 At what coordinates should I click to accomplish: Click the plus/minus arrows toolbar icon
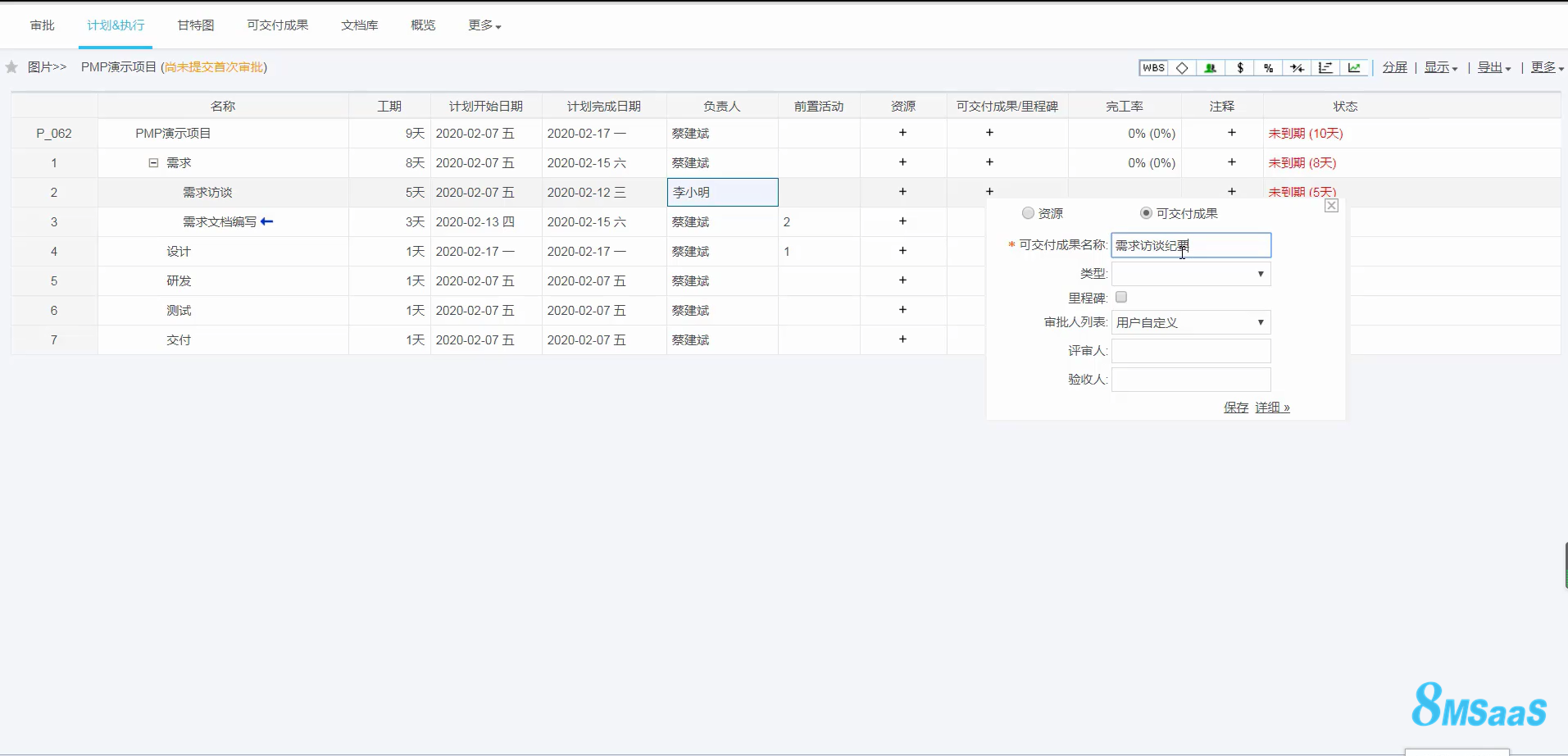[1297, 68]
